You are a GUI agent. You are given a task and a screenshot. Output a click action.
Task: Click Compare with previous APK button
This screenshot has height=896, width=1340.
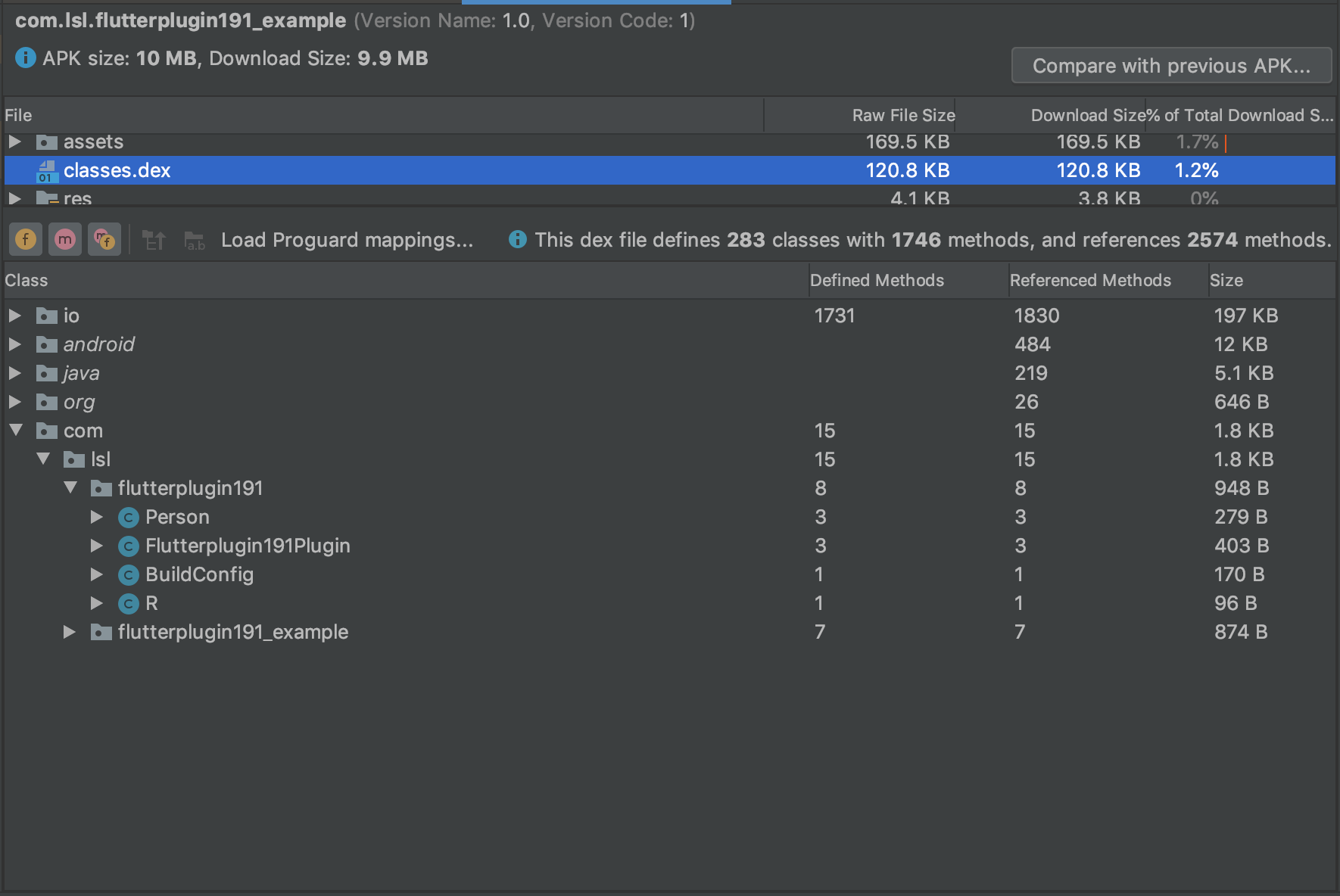(x=1170, y=66)
